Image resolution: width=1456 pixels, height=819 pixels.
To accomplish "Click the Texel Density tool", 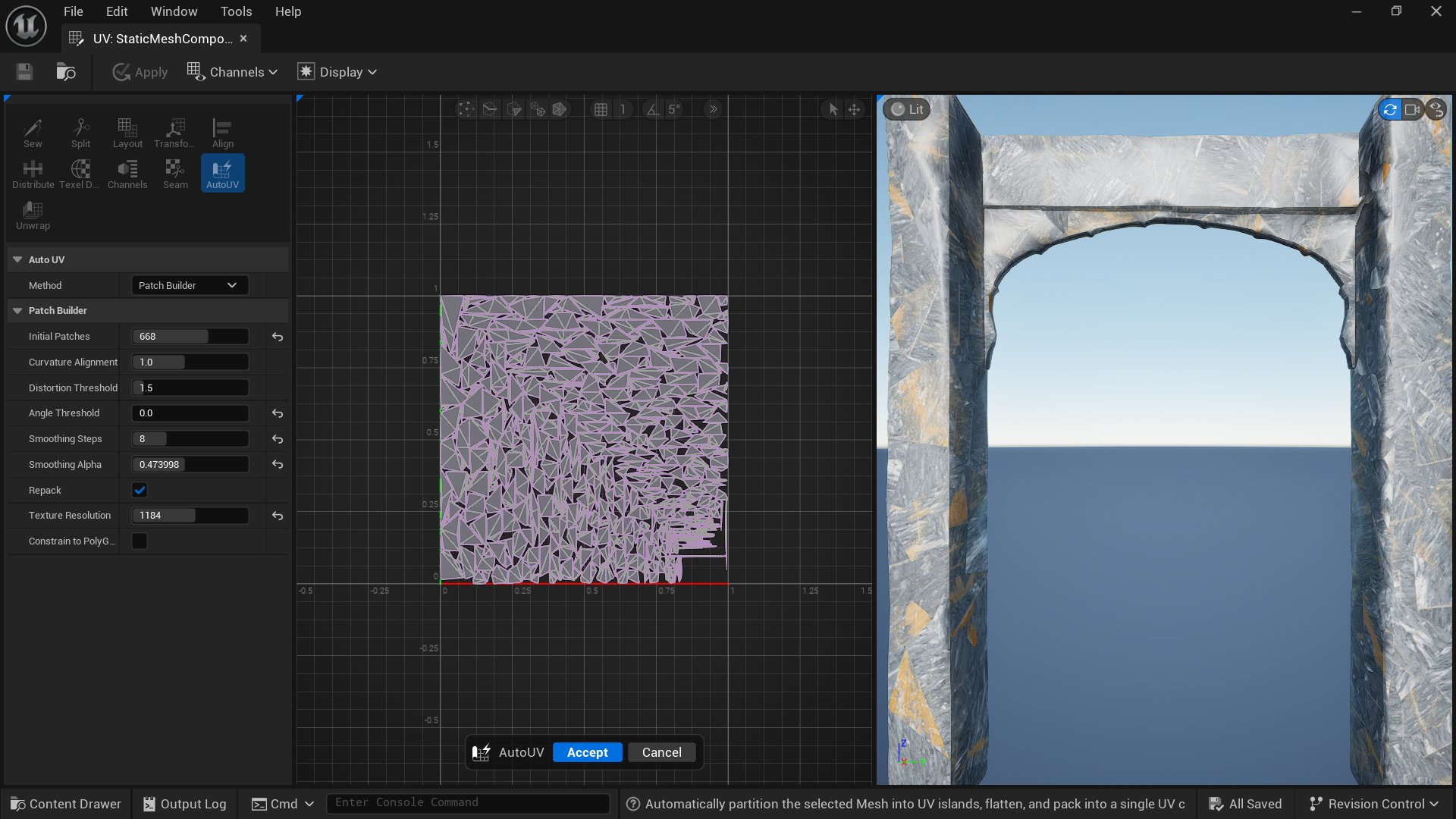I will pyautogui.click(x=80, y=174).
